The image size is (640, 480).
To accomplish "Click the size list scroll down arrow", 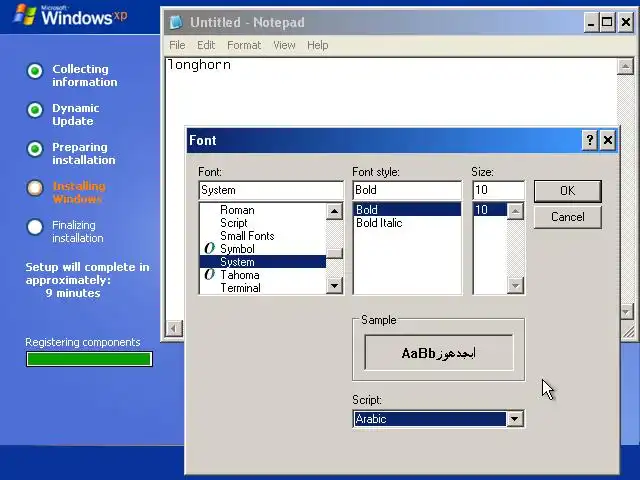I will pyautogui.click(x=516, y=285).
